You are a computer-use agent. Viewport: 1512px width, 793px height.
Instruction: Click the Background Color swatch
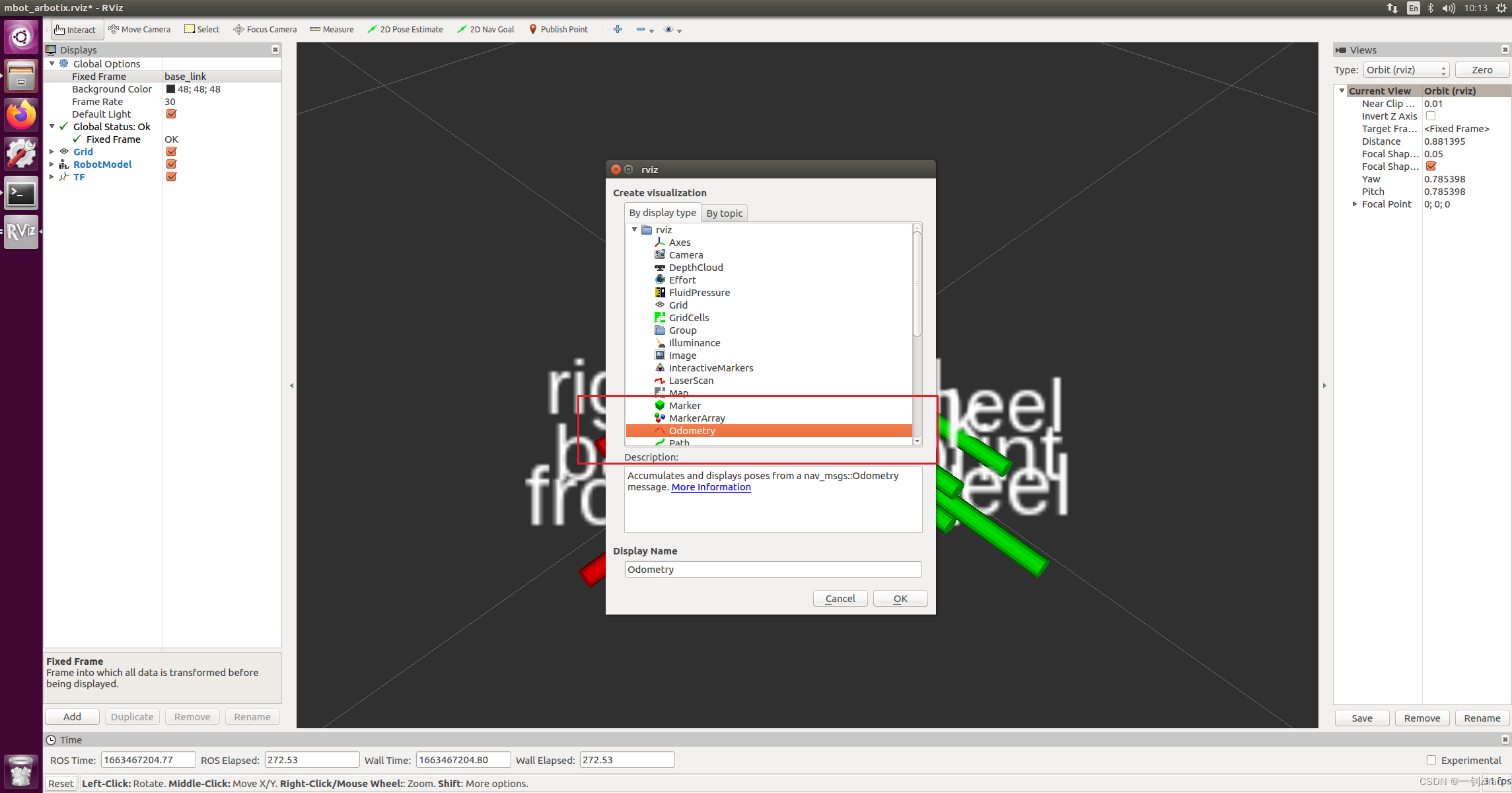tap(170, 89)
